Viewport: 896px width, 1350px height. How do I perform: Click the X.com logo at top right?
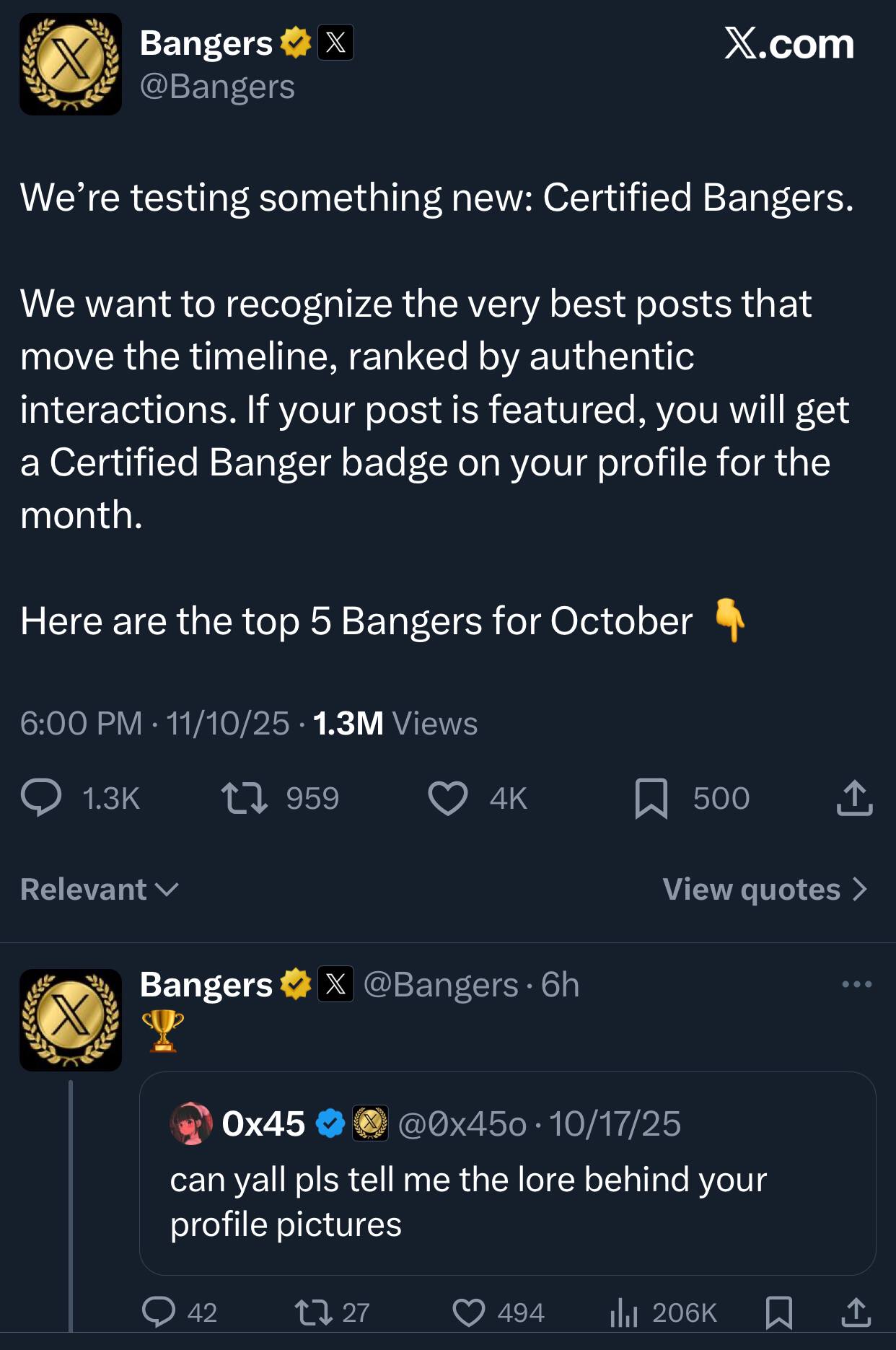(789, 45)
